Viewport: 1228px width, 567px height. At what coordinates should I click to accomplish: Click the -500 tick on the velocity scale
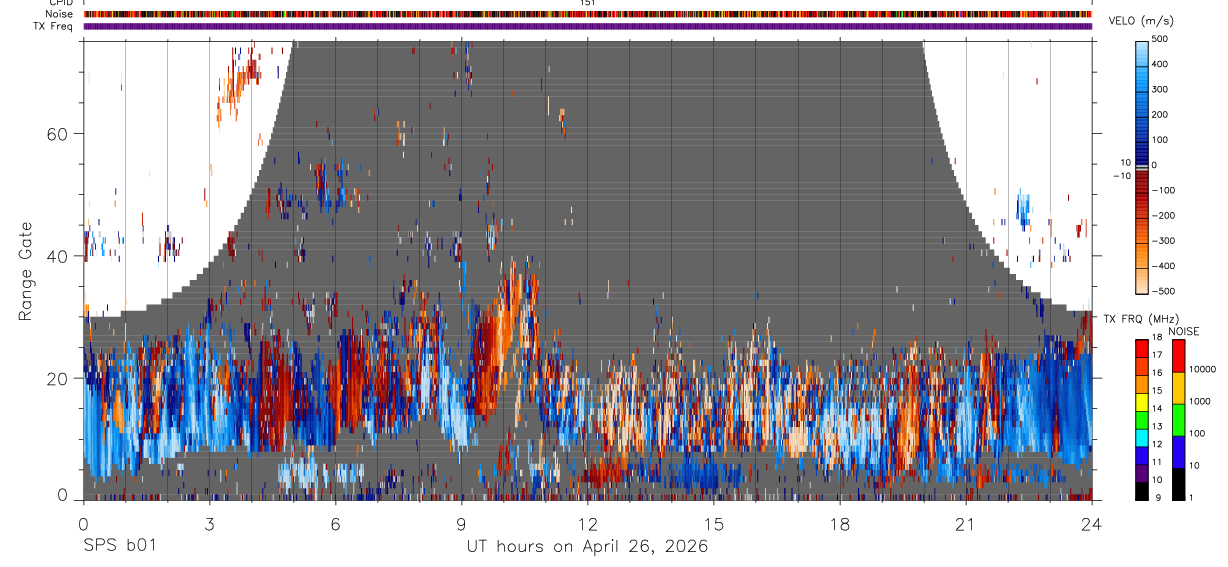[x=1164, y=291]
